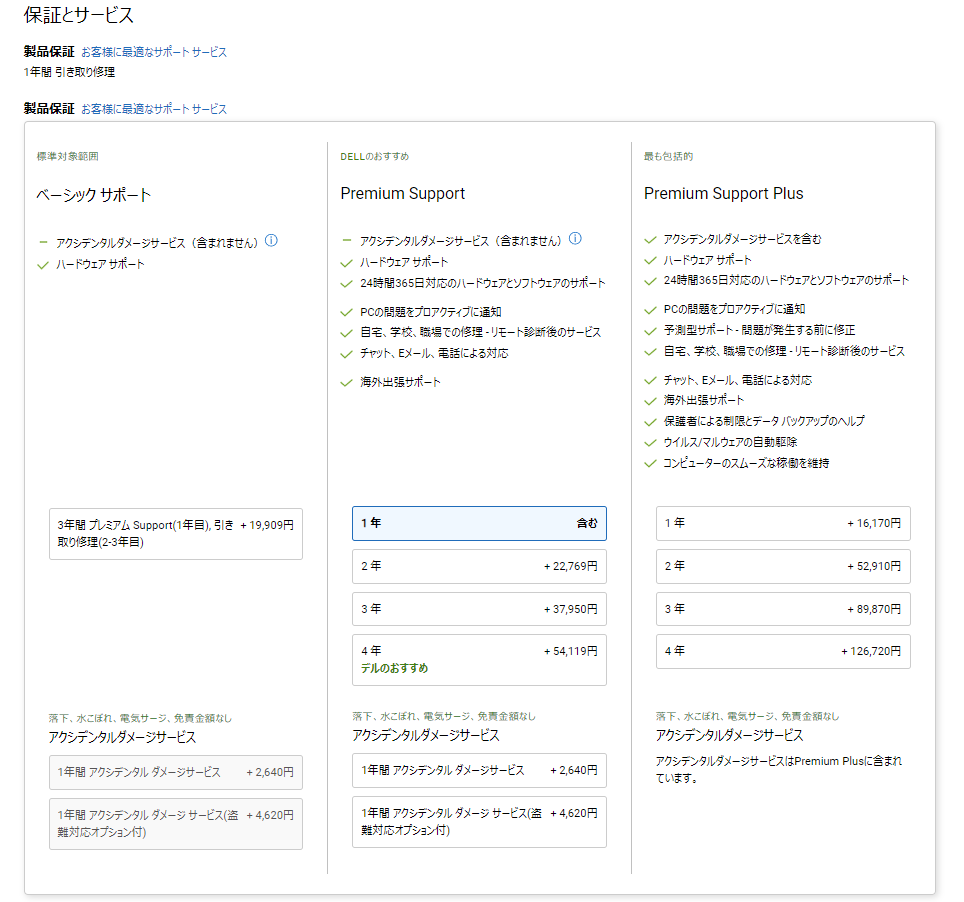Add 1年間 accidental damage service under Premium Support
Viewport: 964px width, 902px height.
click(479, 771)
